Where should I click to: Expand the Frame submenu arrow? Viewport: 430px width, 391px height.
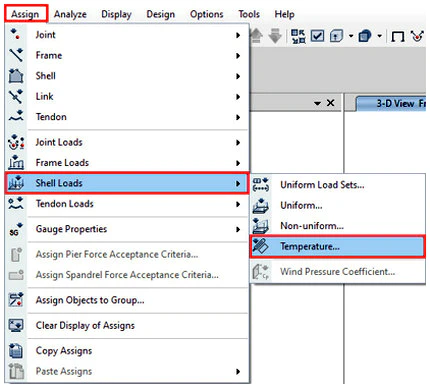pos(238,55)
